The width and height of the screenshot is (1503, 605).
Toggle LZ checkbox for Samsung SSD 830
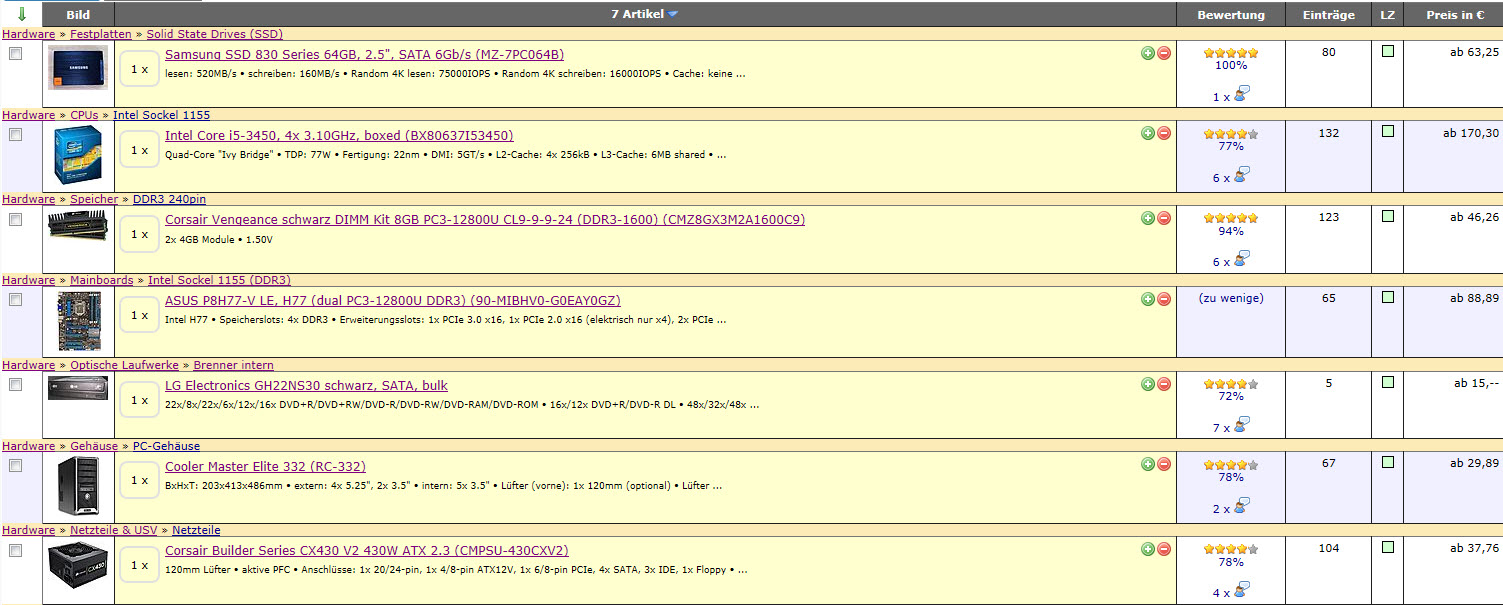tap(1387, 51)
